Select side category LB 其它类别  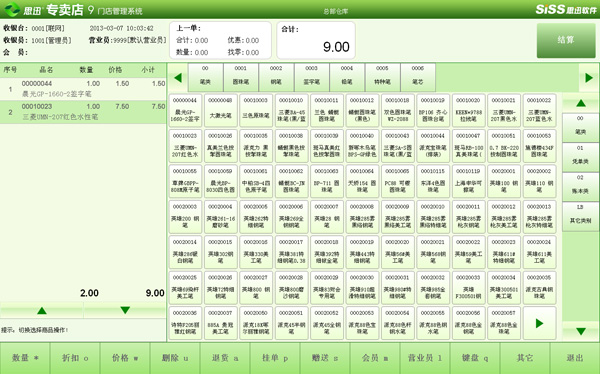tap(580, 216)
